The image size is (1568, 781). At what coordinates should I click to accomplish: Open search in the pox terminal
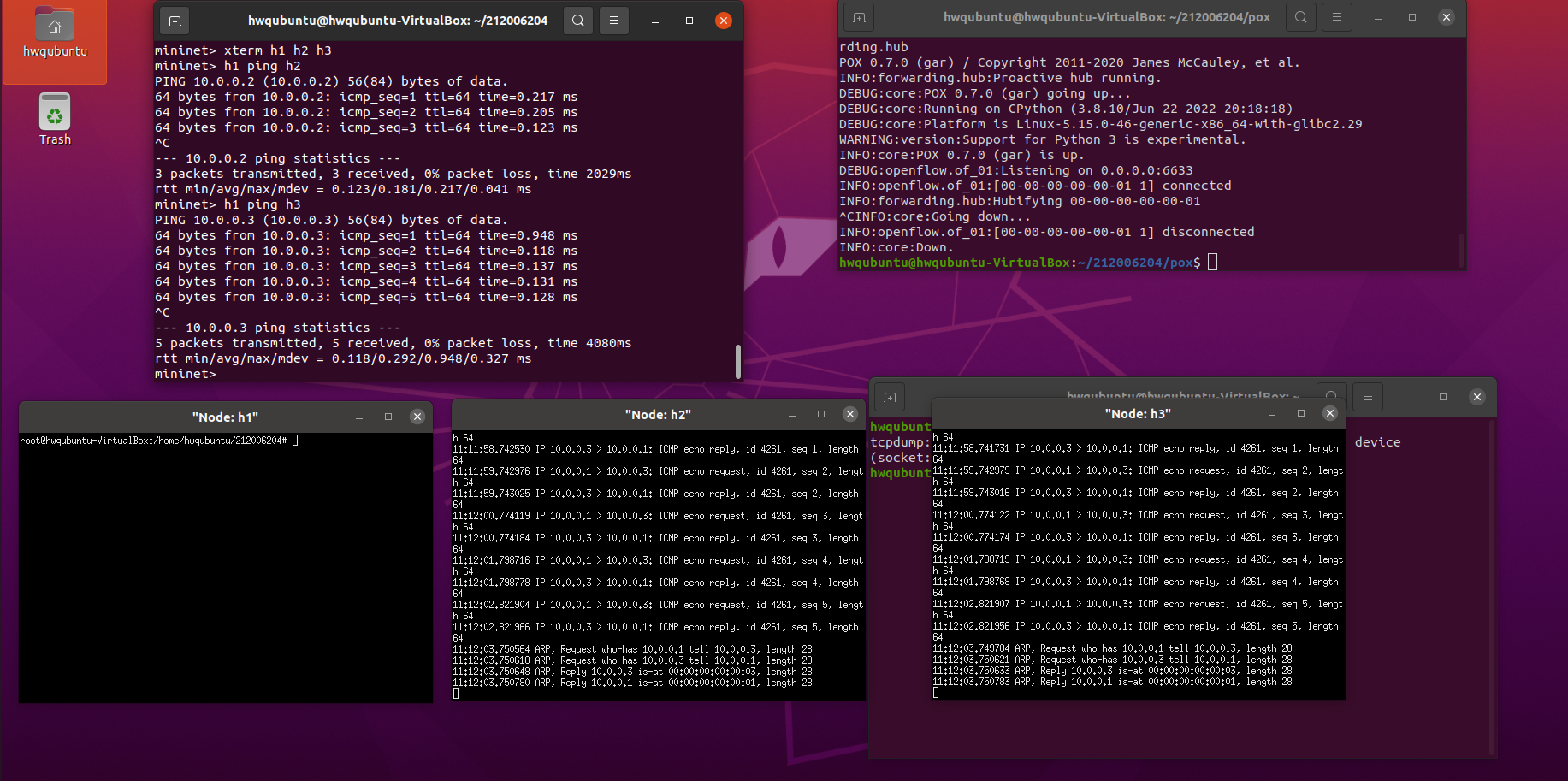point(1300,17)
